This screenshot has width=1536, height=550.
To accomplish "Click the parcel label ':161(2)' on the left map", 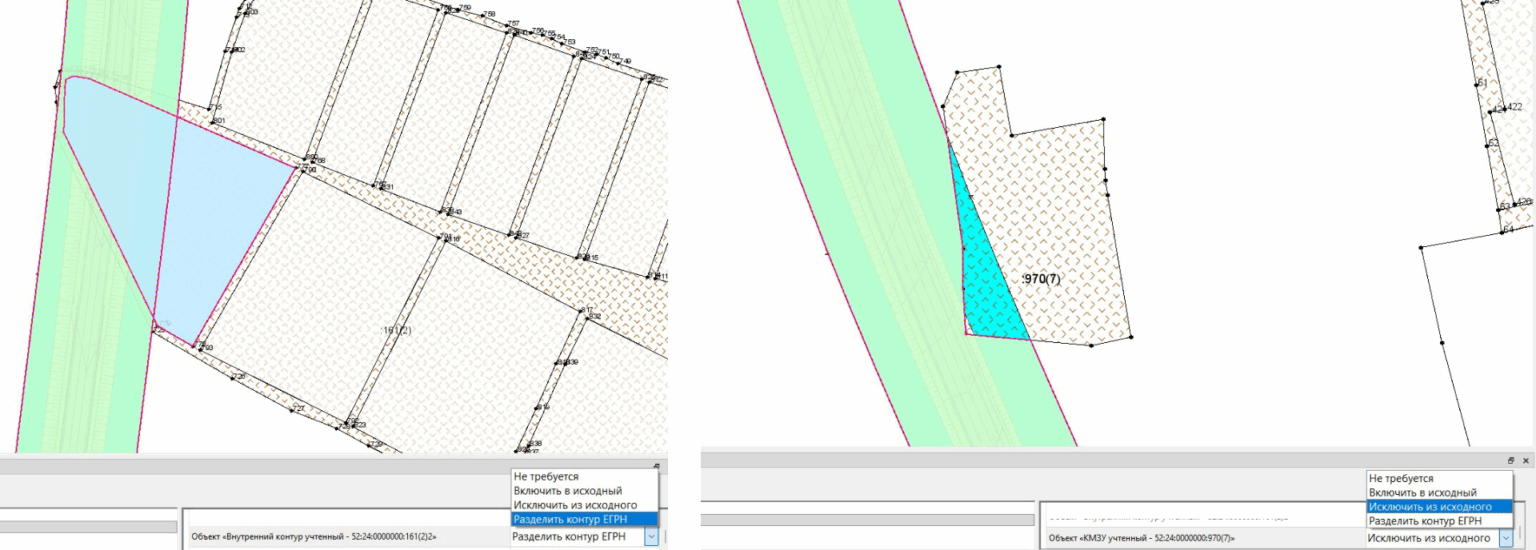I will pyautogui.click(x=397, y=329).
